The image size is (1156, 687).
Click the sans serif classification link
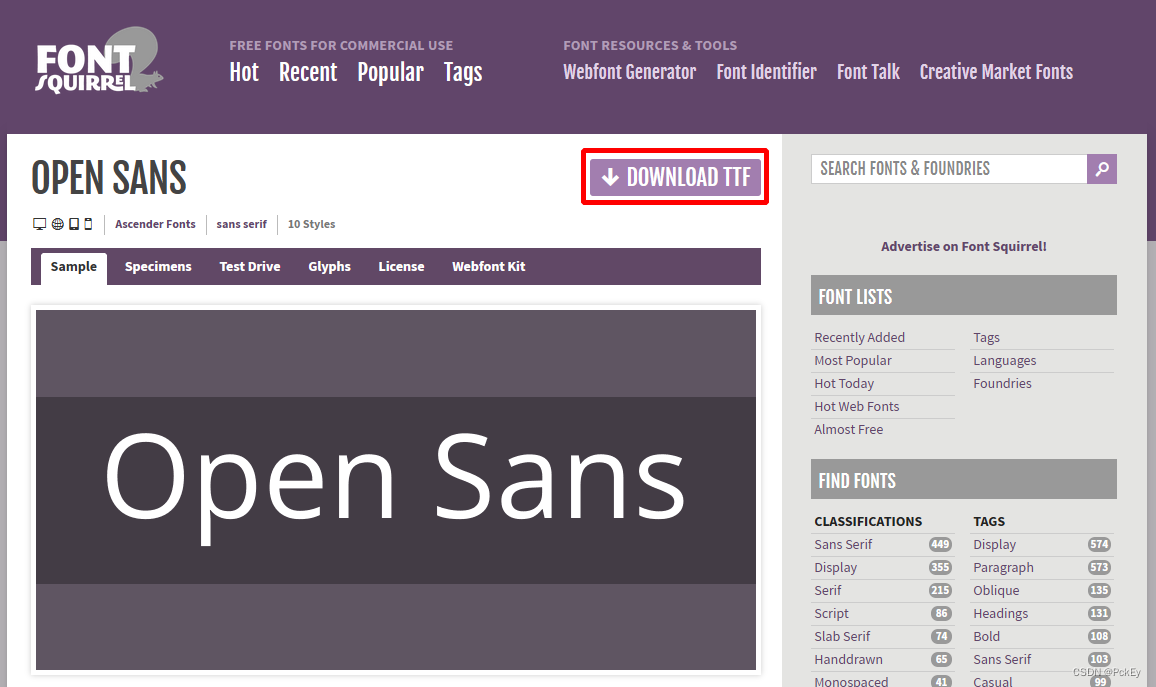coord(242,224)
